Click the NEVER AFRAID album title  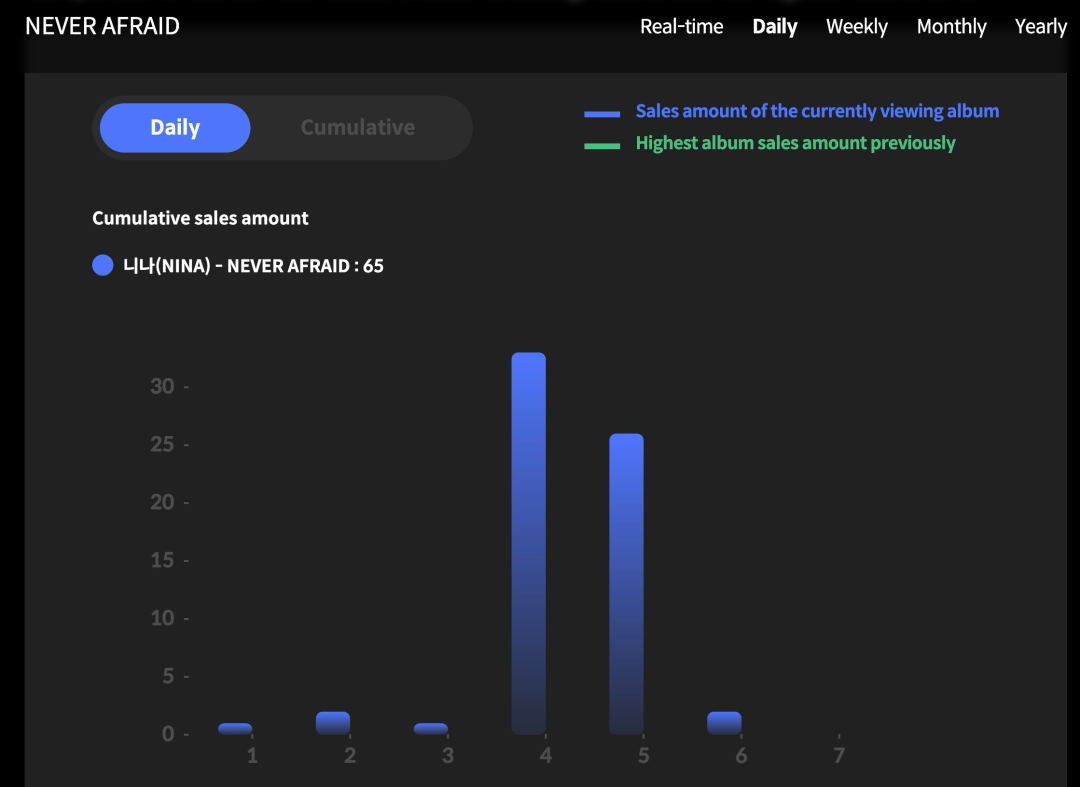click(102, 27)
